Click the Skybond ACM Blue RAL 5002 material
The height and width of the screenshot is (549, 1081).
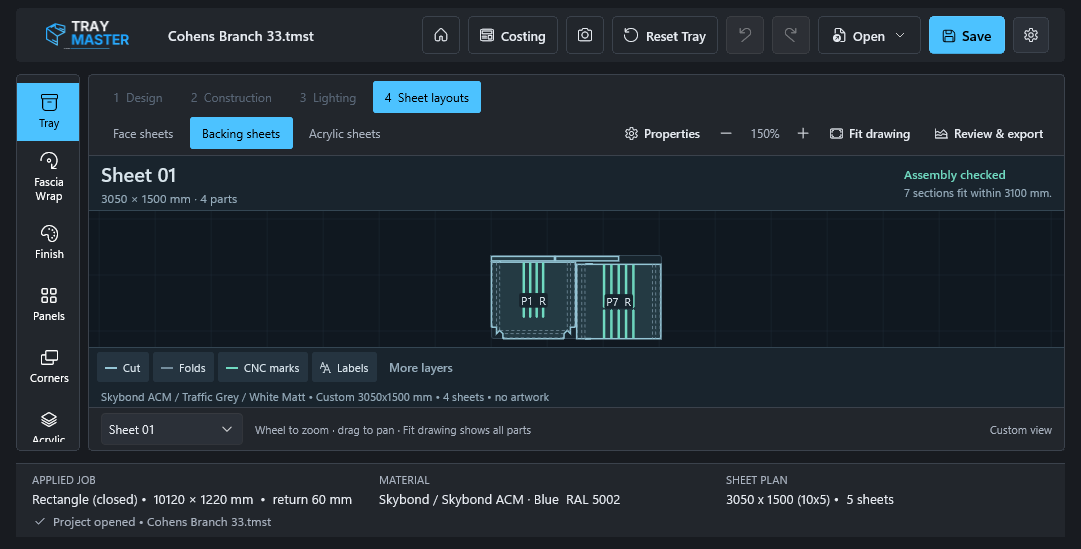499,499
